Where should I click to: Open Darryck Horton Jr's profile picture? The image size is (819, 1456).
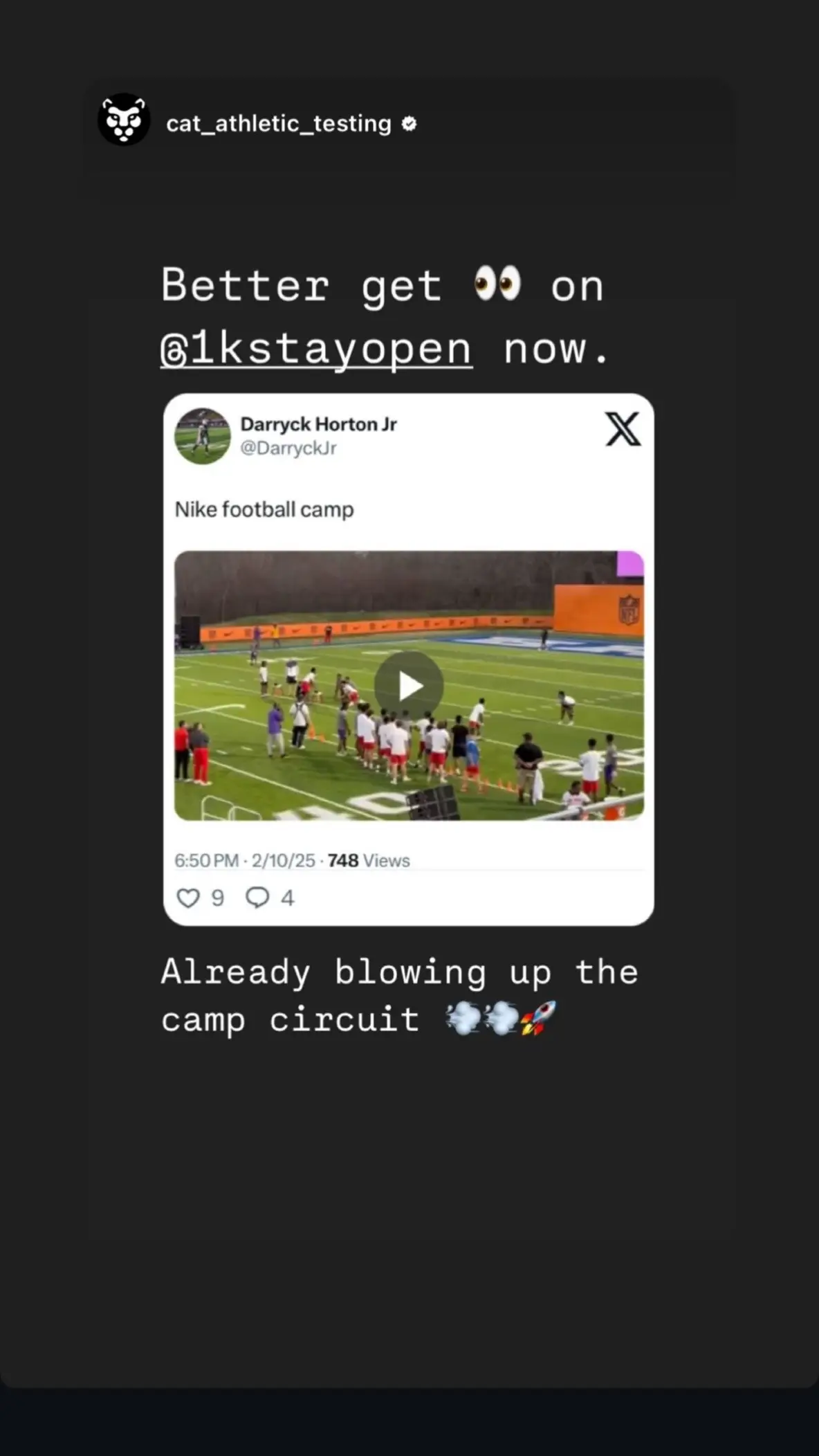coord(202,436)
